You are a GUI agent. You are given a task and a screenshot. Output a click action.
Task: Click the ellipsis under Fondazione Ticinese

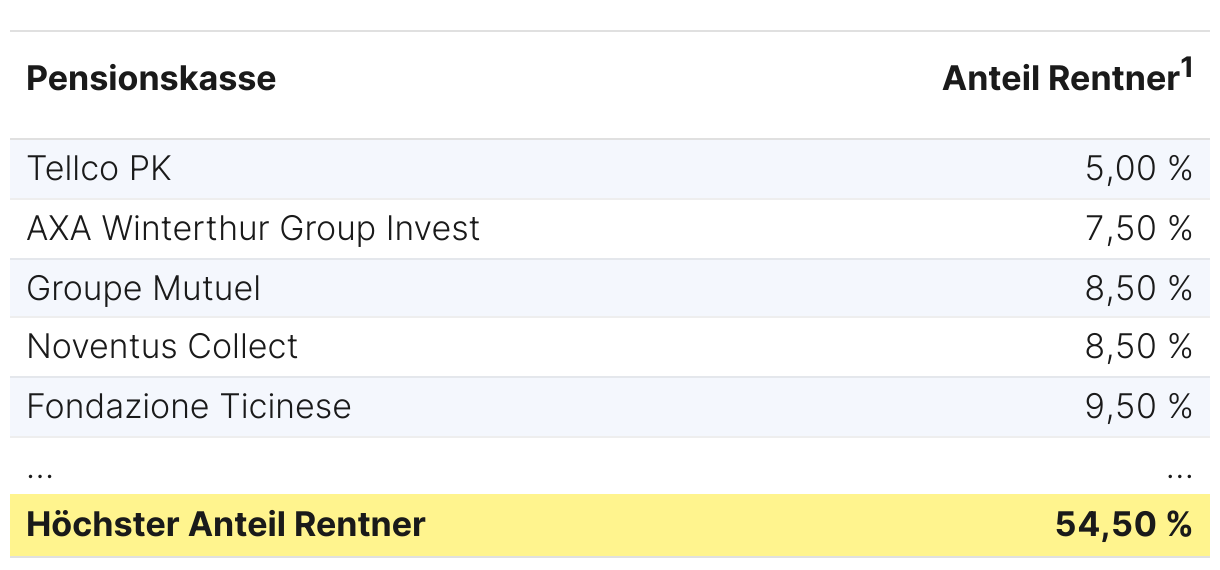click(40, 472)
